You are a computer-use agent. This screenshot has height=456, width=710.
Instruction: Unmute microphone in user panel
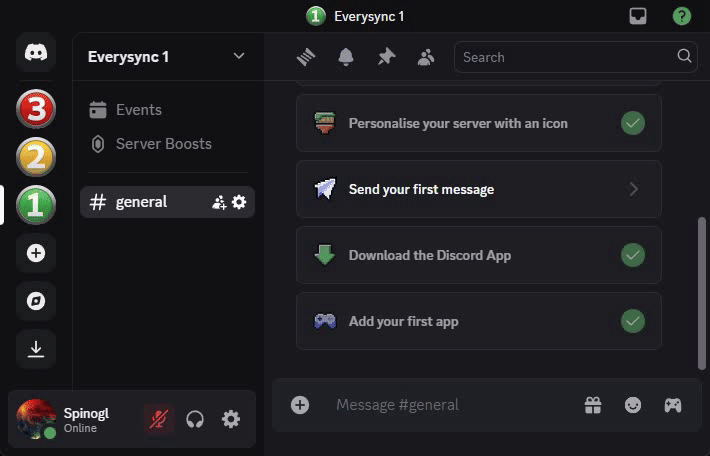(158, 419)
